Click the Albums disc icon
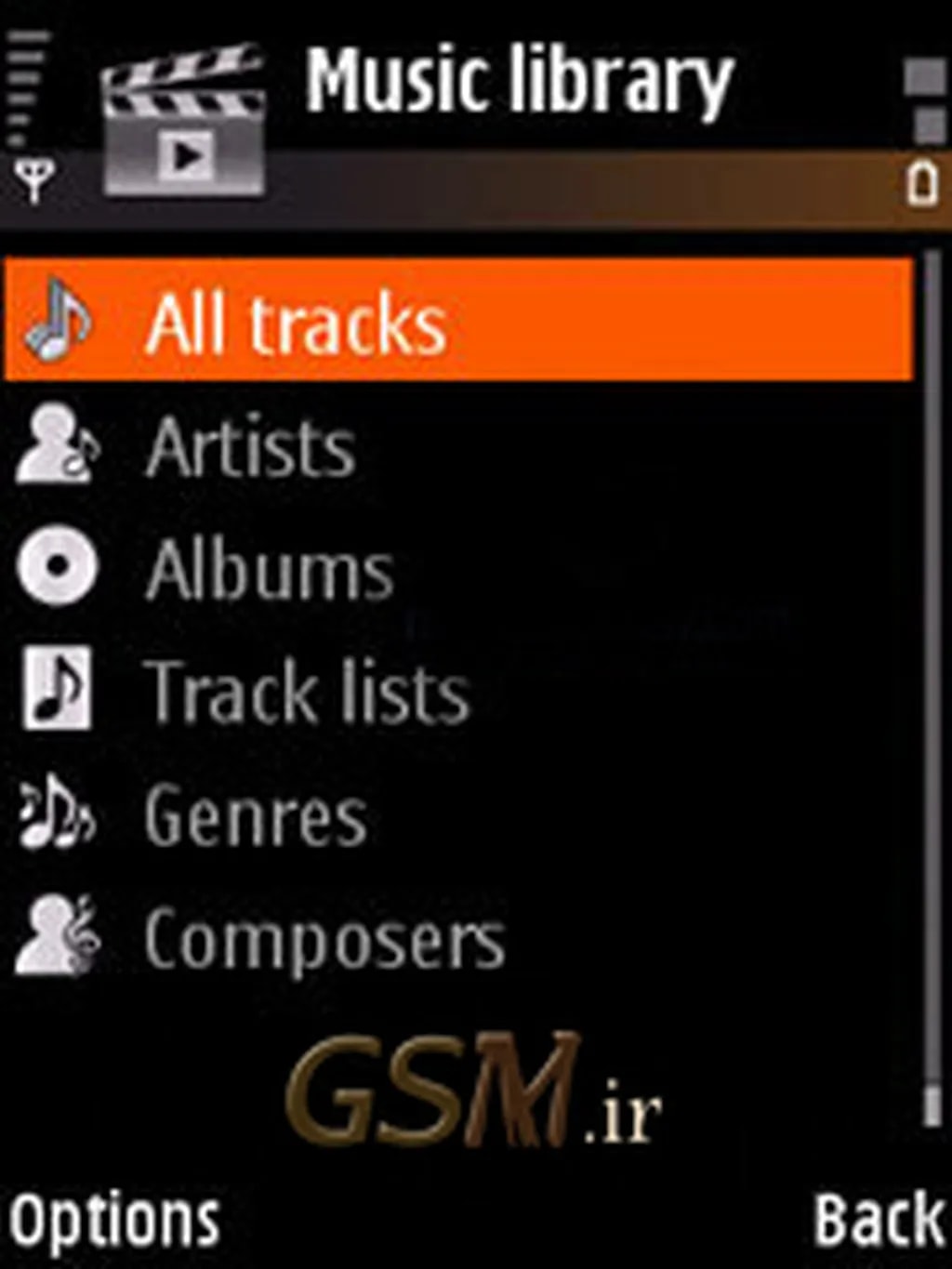952x1269 pixels. click(x=57, y=566)
